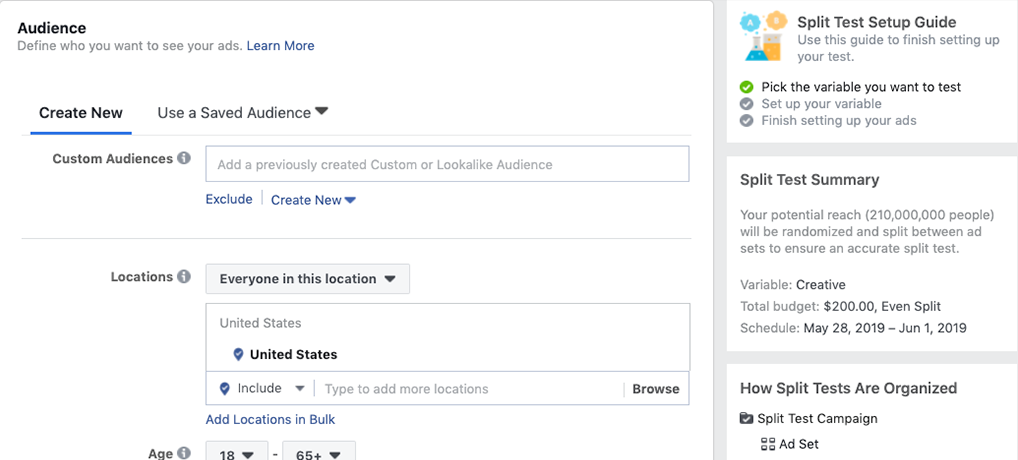The height and width of the screenshot is (460, 1018).
Task: Expand the Create New audience dropdown
Action: click(x=313, y=200)
